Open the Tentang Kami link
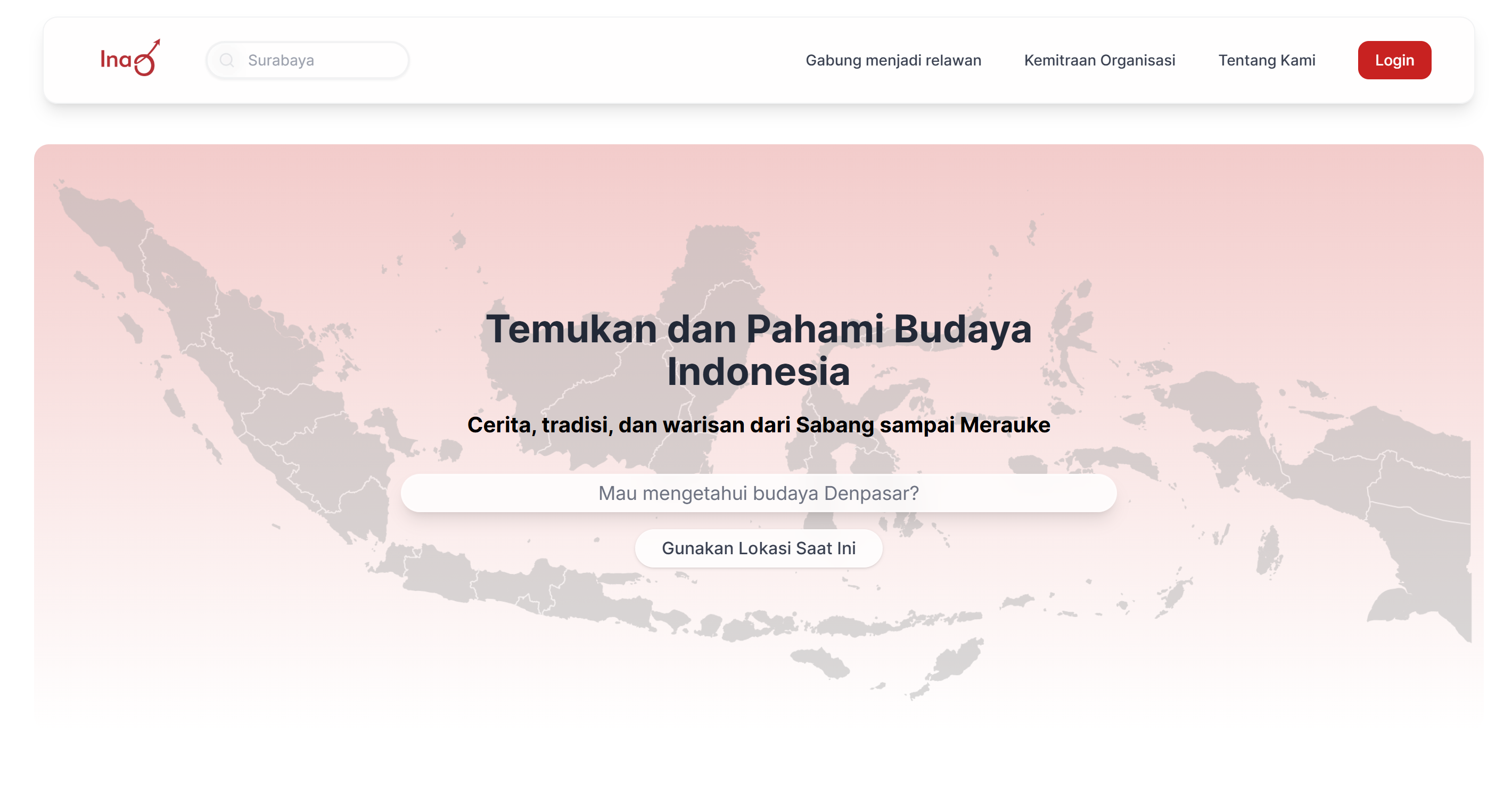 click(x=1266, y=61)
